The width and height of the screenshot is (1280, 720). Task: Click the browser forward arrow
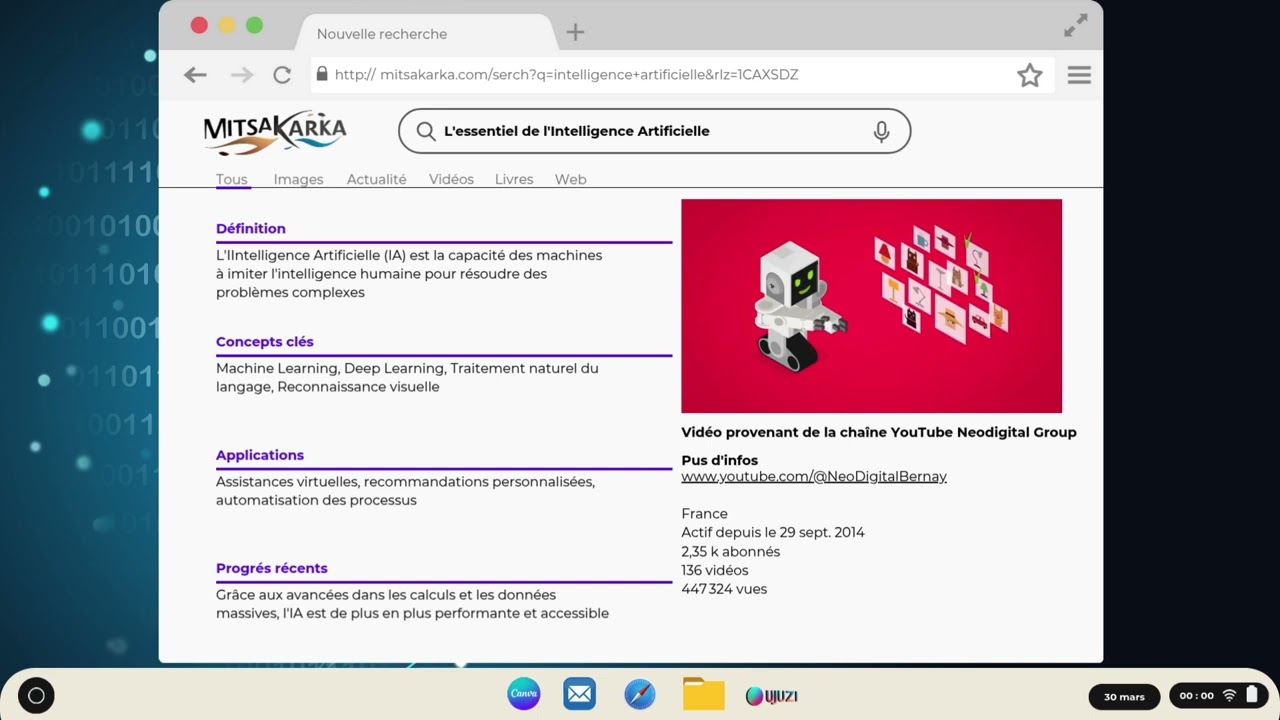click(241, 75)
